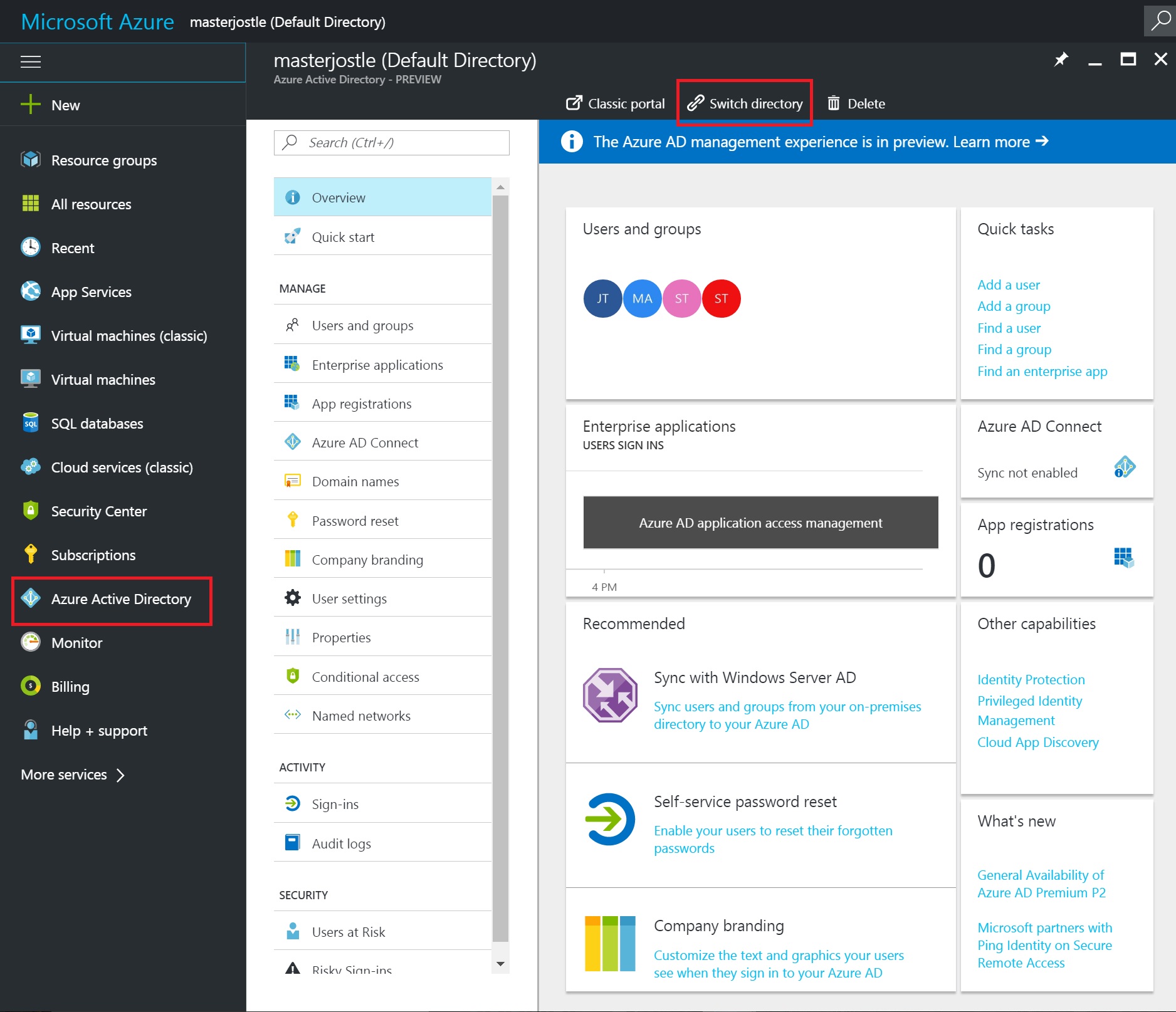Select Overview in blade menu
The height and width of the screenshot is (1012, 1176).
point(382,197)
